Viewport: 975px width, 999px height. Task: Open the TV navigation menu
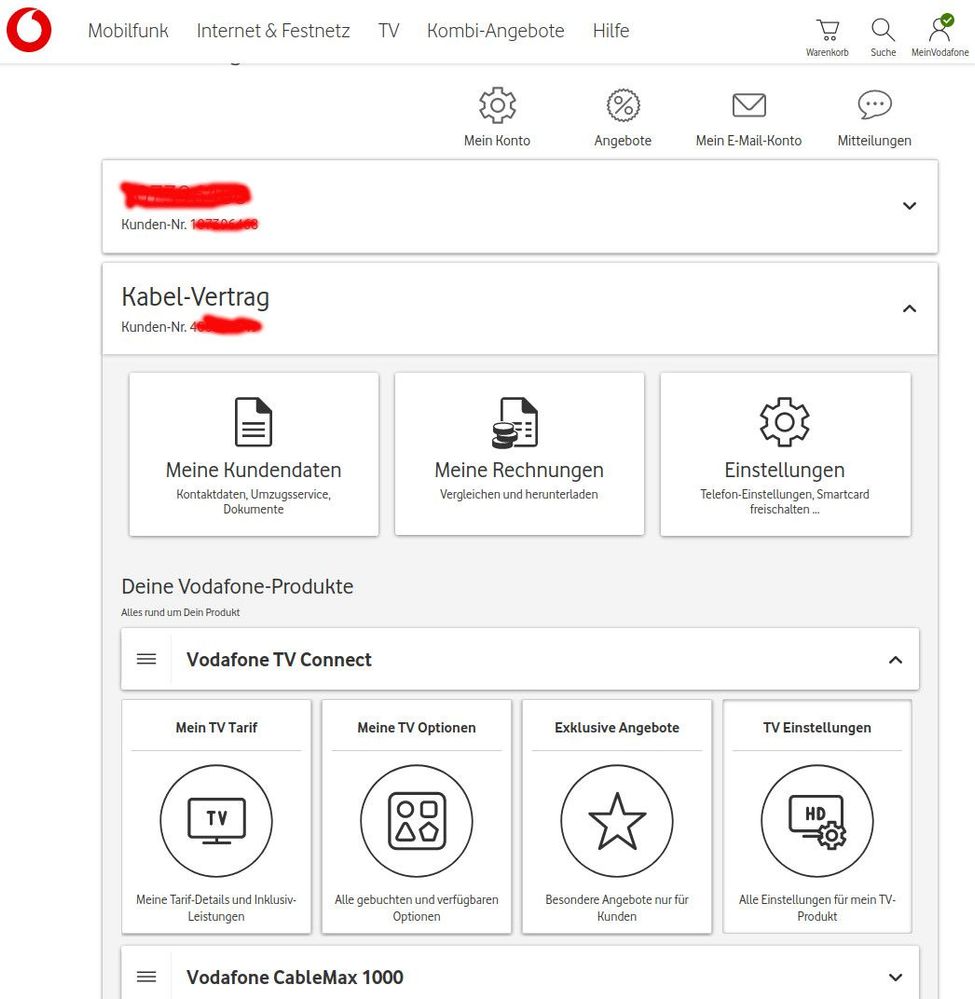[389, 31]
